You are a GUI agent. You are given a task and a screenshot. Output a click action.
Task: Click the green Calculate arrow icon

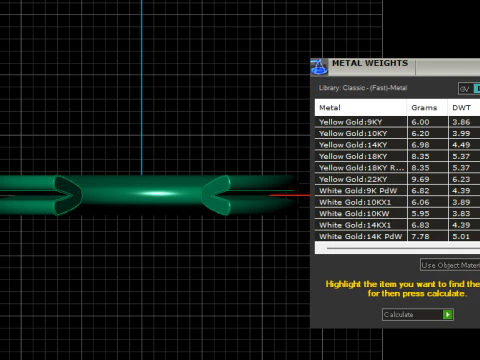(447, 314)
